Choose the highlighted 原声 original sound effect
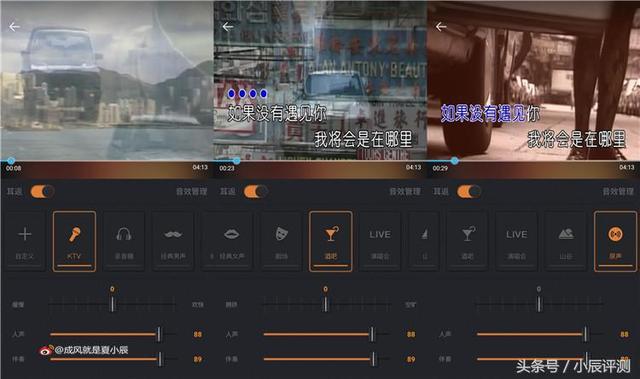640x379 pixels. click(615, 241)
